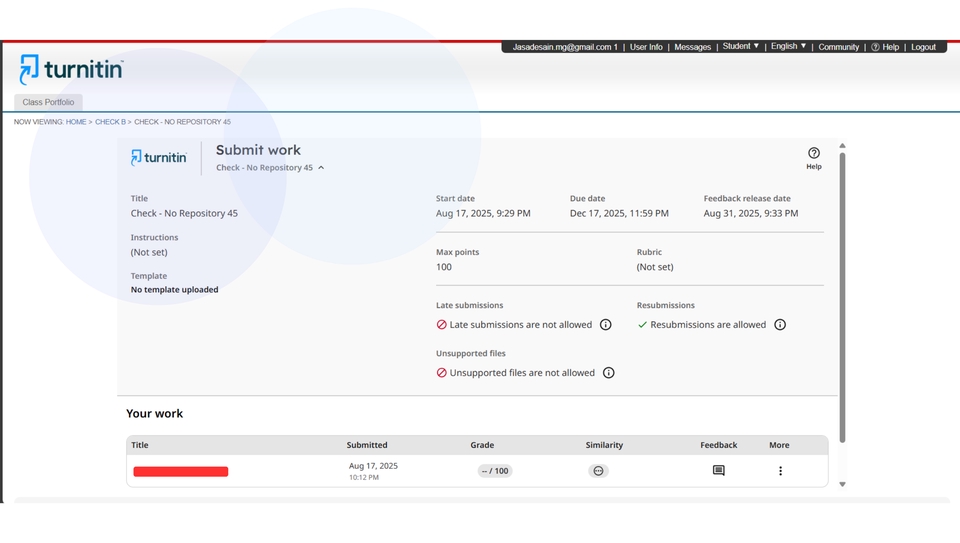The image size is (960, 543).
Task: Go to HOME breadcrumb link
Action: [x=76, y=122]
